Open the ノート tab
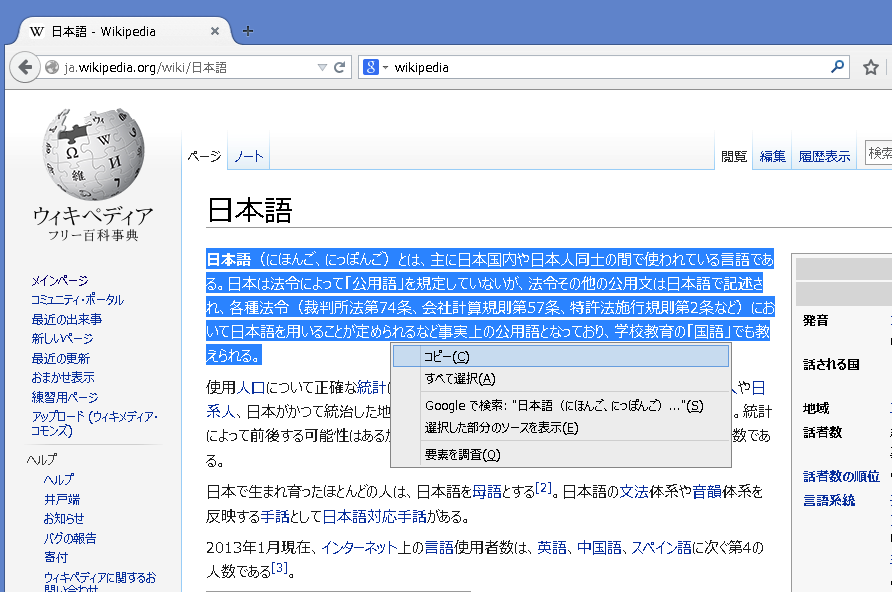The width and height of the screenshot is (892, 592). coord(249,156)
